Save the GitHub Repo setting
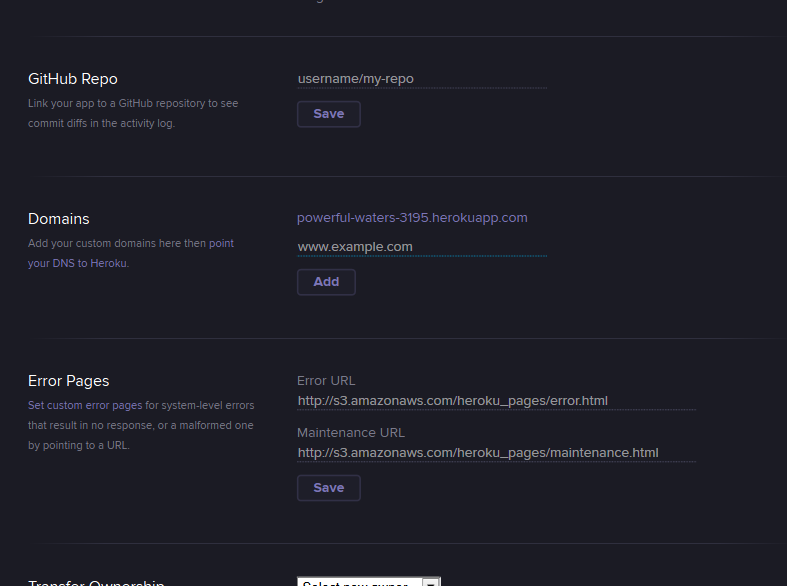This screenshot has width=787, height=586. [x=329, y=114]
